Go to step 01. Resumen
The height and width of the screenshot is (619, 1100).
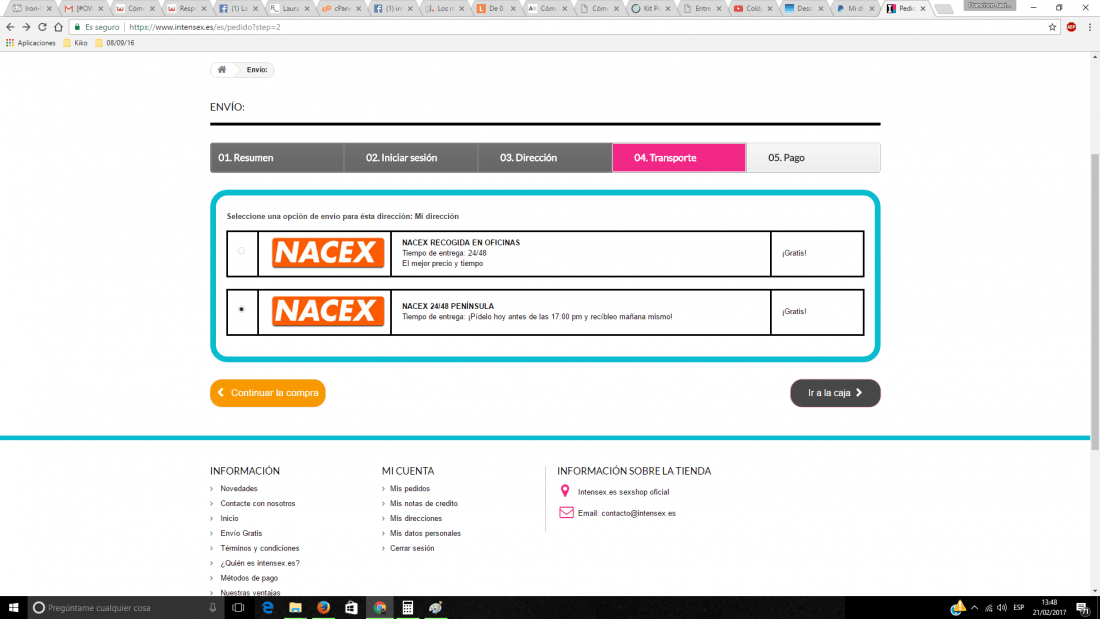(x=277, y=158)
